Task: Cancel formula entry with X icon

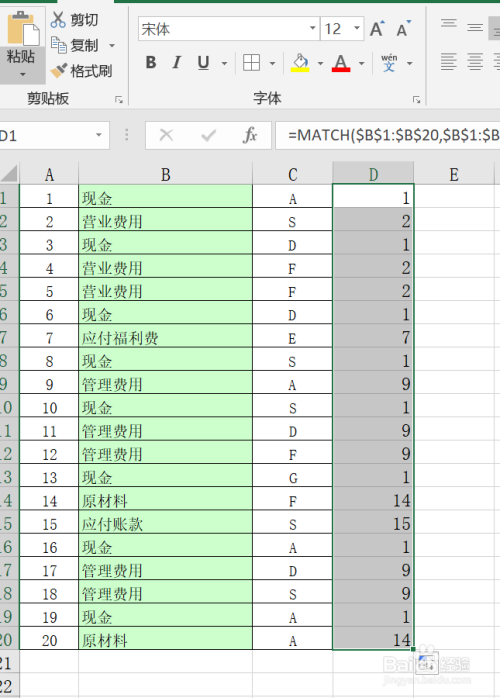Action: [x=166, y=135]
